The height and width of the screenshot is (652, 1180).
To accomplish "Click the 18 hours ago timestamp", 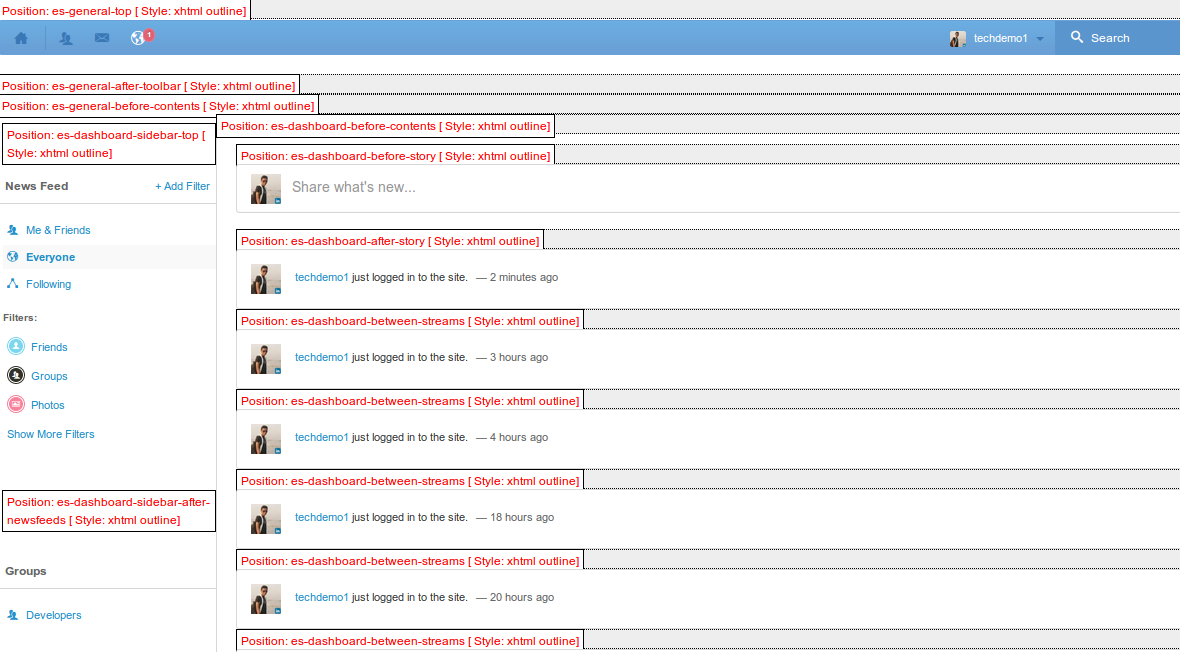I will (x=522, y=517).
